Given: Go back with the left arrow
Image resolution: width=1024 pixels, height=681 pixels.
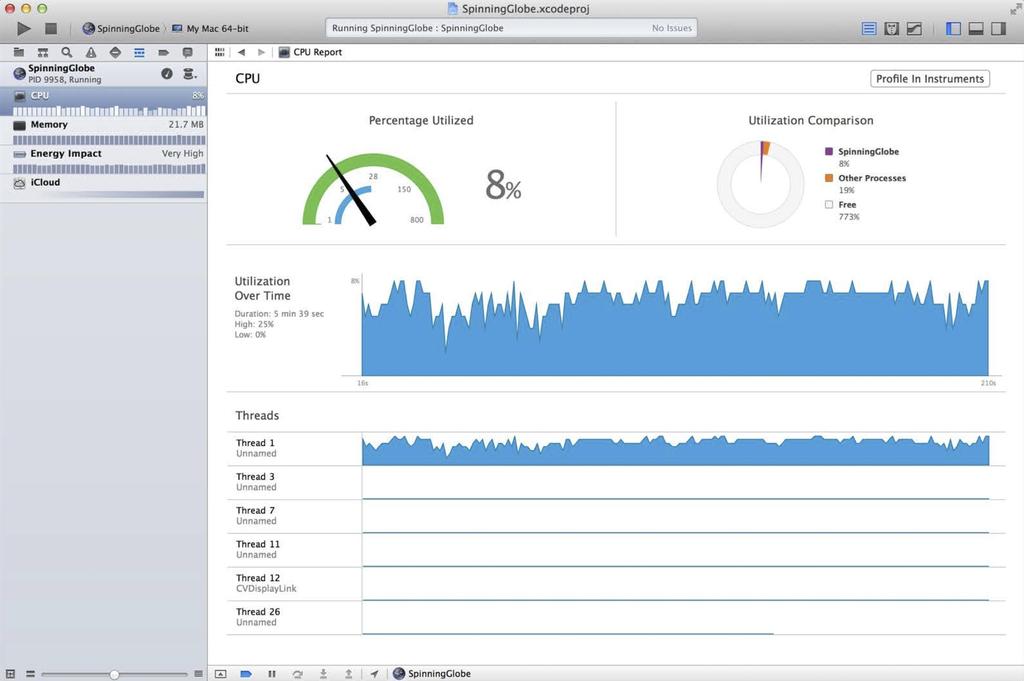Looking at the screenshot, I should [242, 52].
